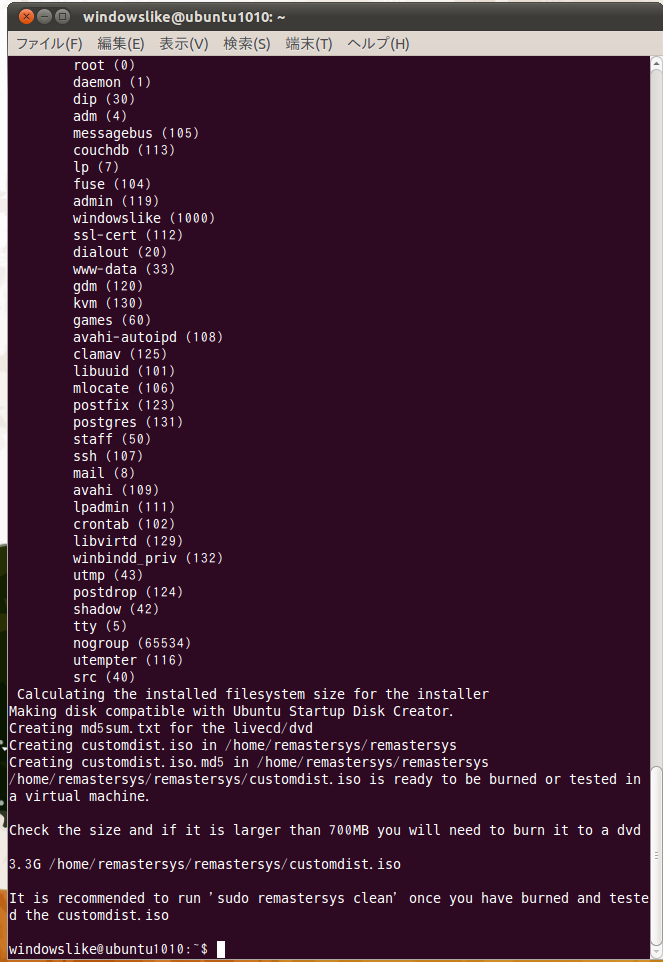Click the scrollbar track above the thumb
This screenshot has width=663, height=962.
(x=656, y=417)
